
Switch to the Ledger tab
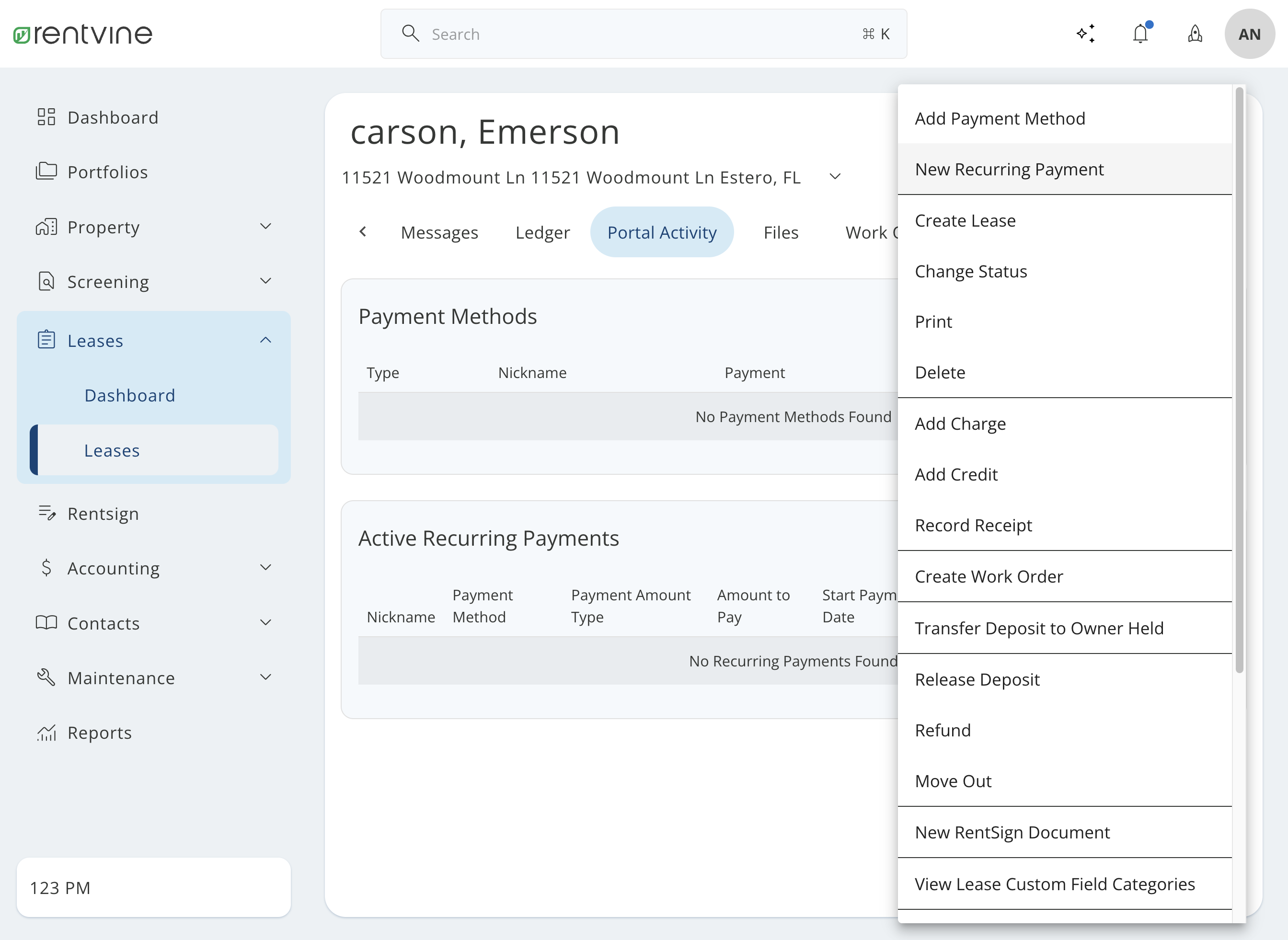(x=543, y=232)
